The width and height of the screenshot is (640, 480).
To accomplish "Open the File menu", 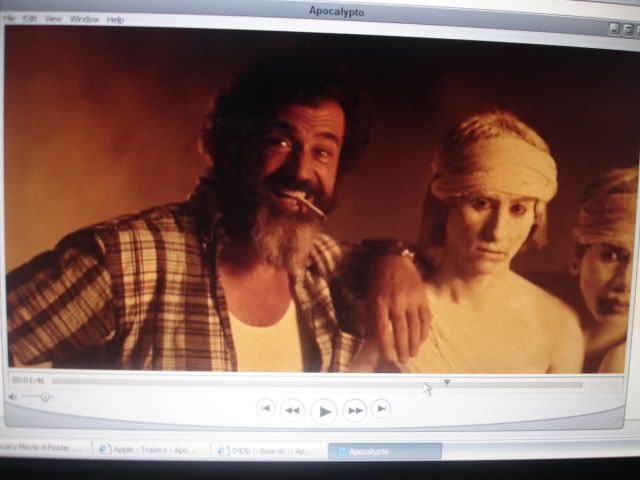I will (9, 18).
